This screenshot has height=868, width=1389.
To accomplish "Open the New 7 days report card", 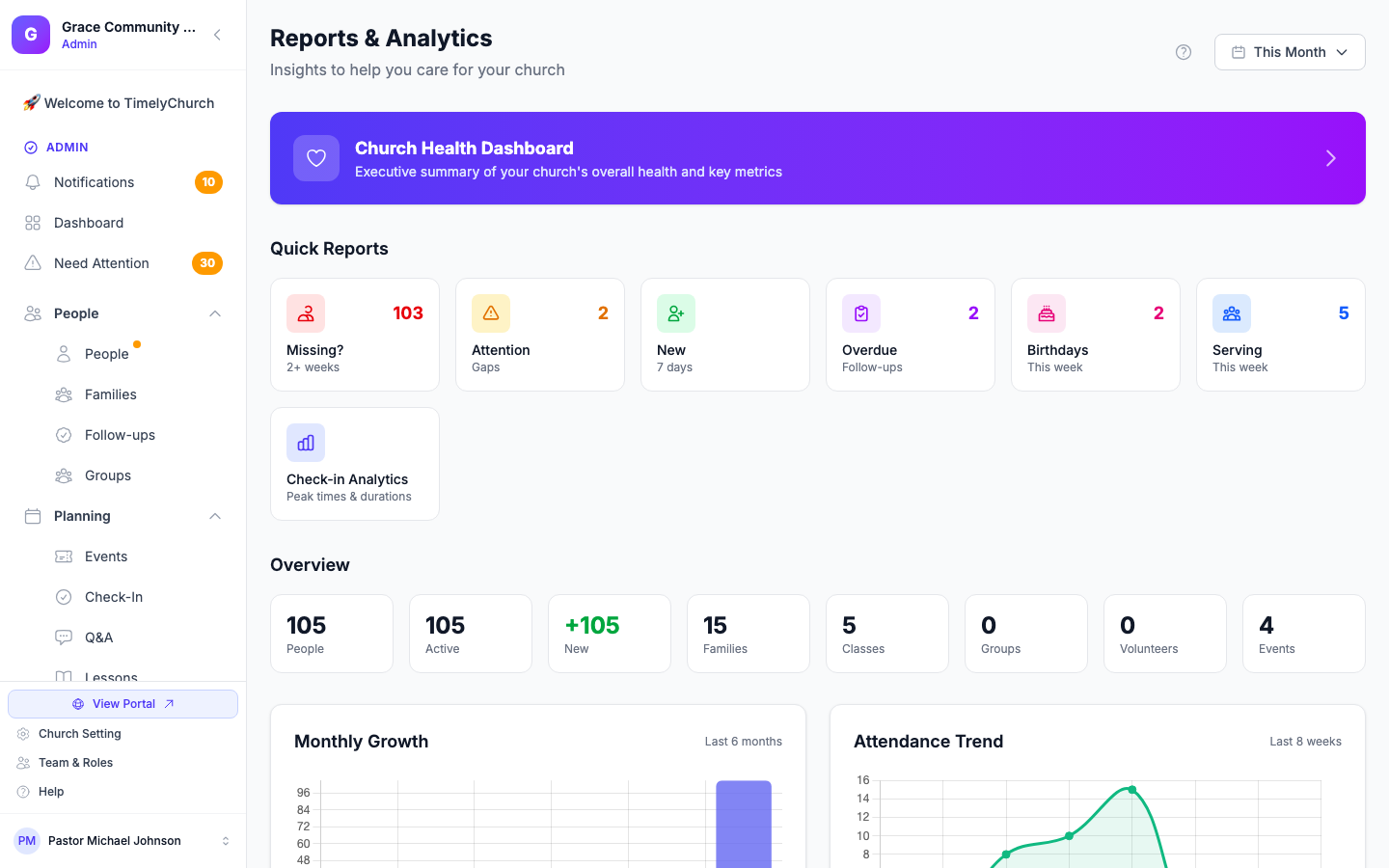I will point(725,335).
